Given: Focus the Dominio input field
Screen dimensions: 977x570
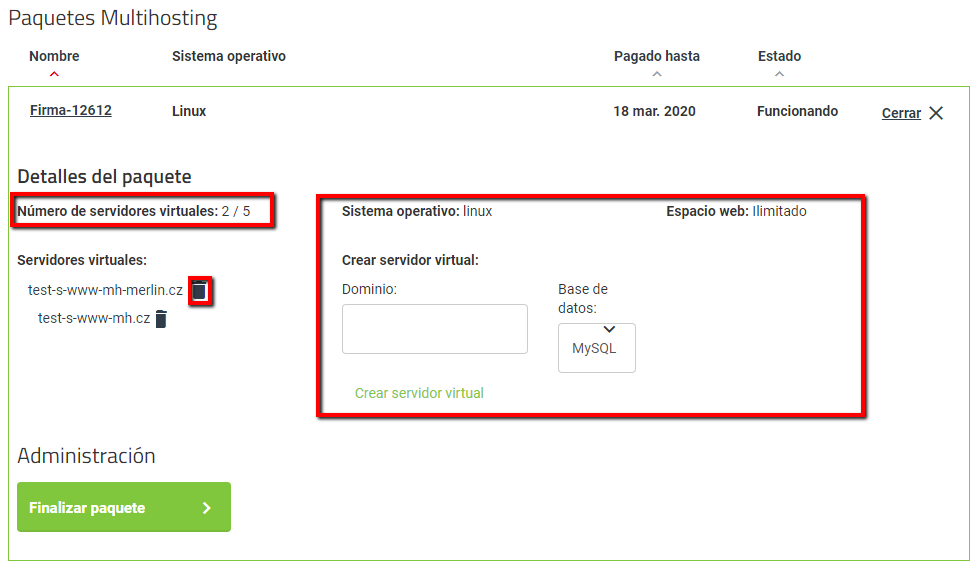Looking at the screenshot, I should [434, 329].
